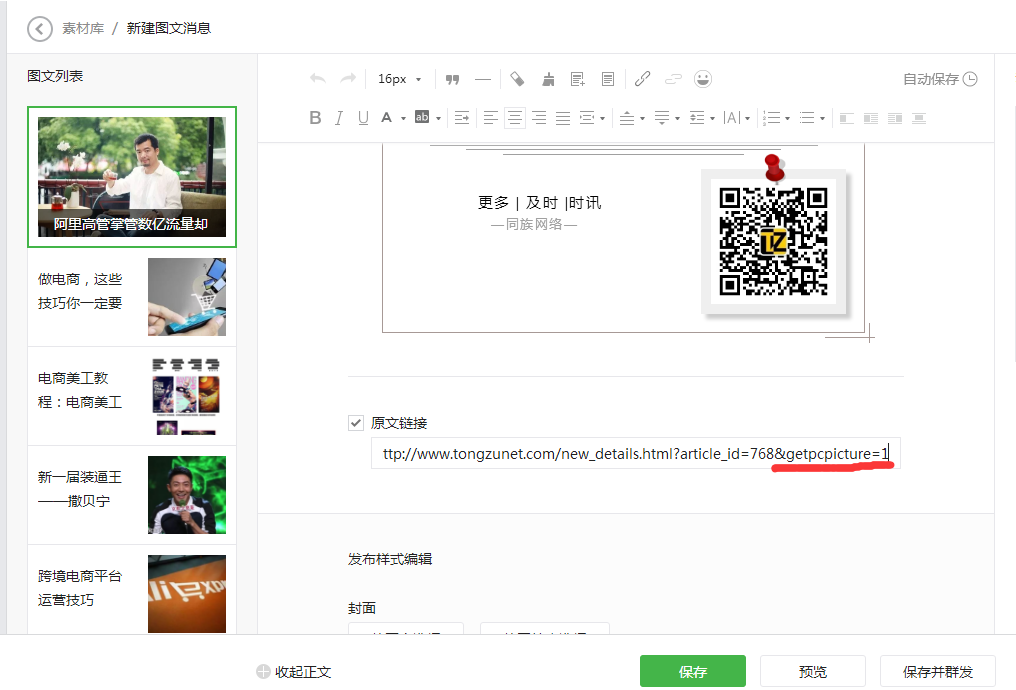Expand the line spacing dropdown arrow
1016x690 pixels.
tap(712, 119)
